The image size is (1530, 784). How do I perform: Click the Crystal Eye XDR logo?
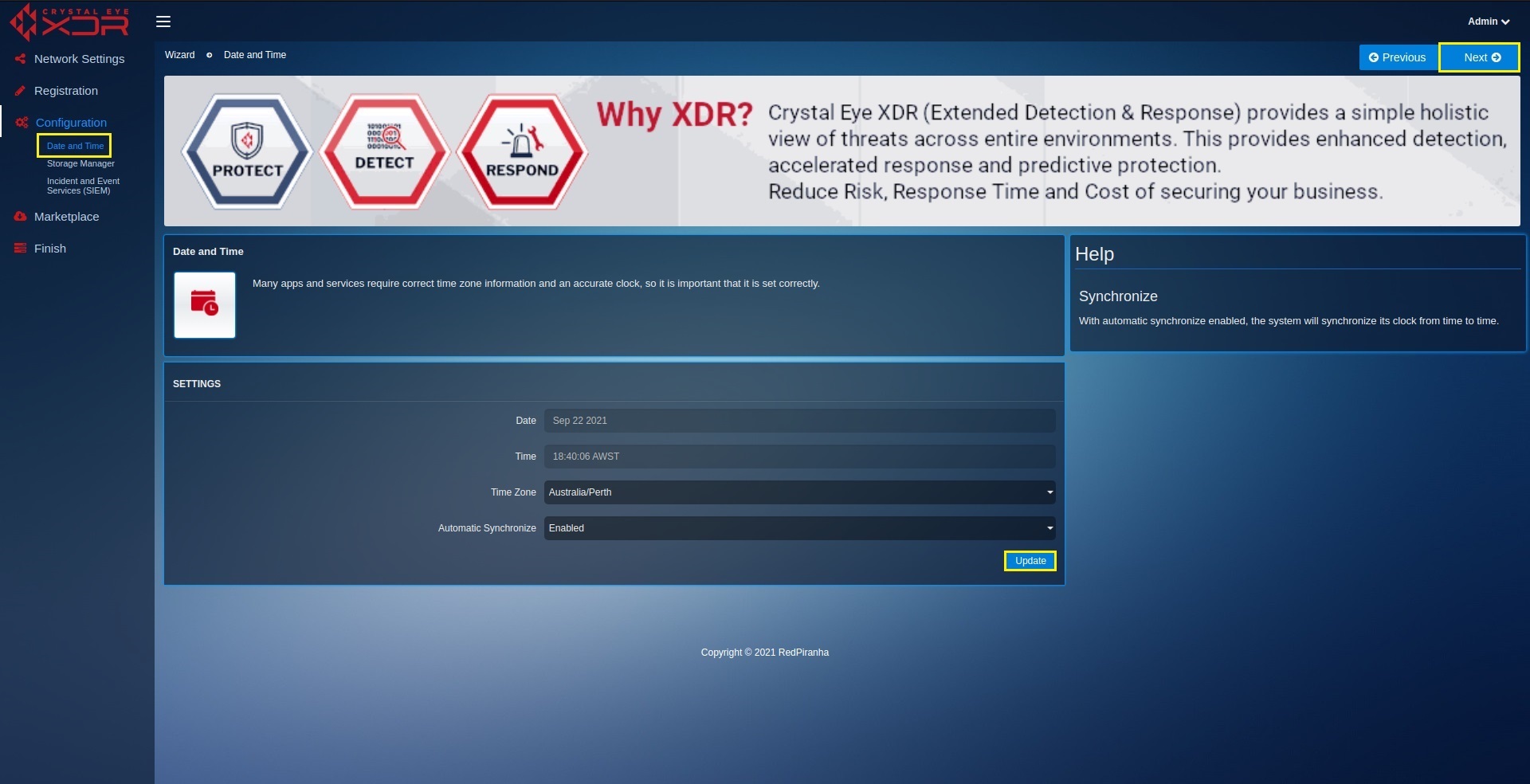[x=69, y=22]
